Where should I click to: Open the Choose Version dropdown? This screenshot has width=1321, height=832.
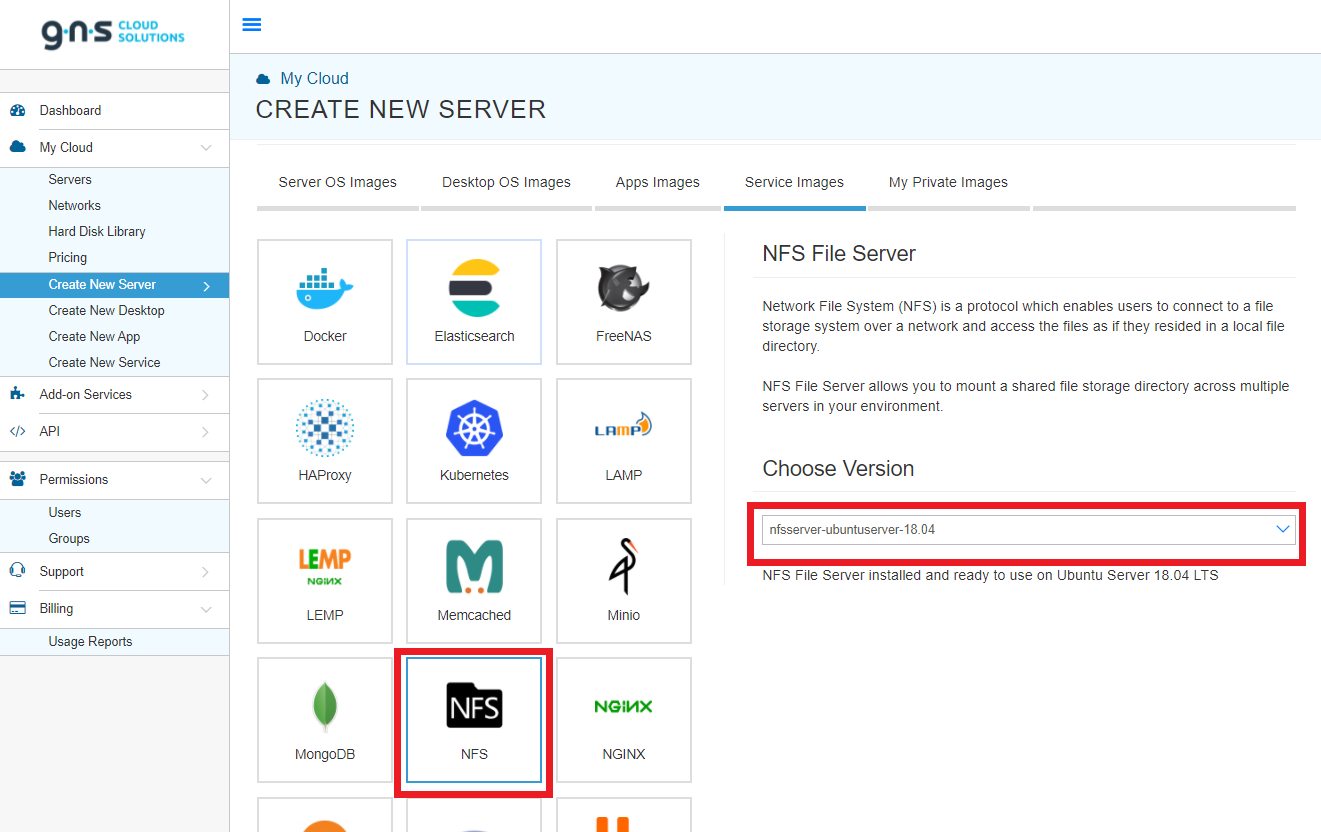point(1029,530)
